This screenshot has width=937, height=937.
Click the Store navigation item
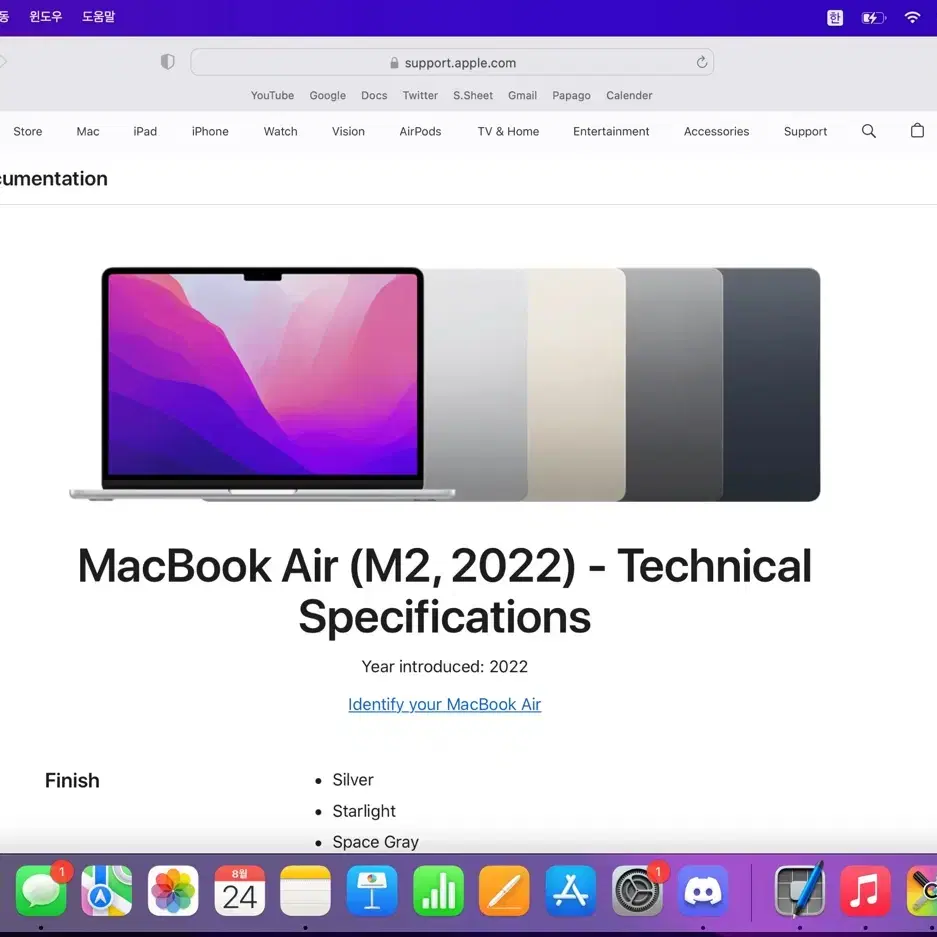[x=27, y=131]
